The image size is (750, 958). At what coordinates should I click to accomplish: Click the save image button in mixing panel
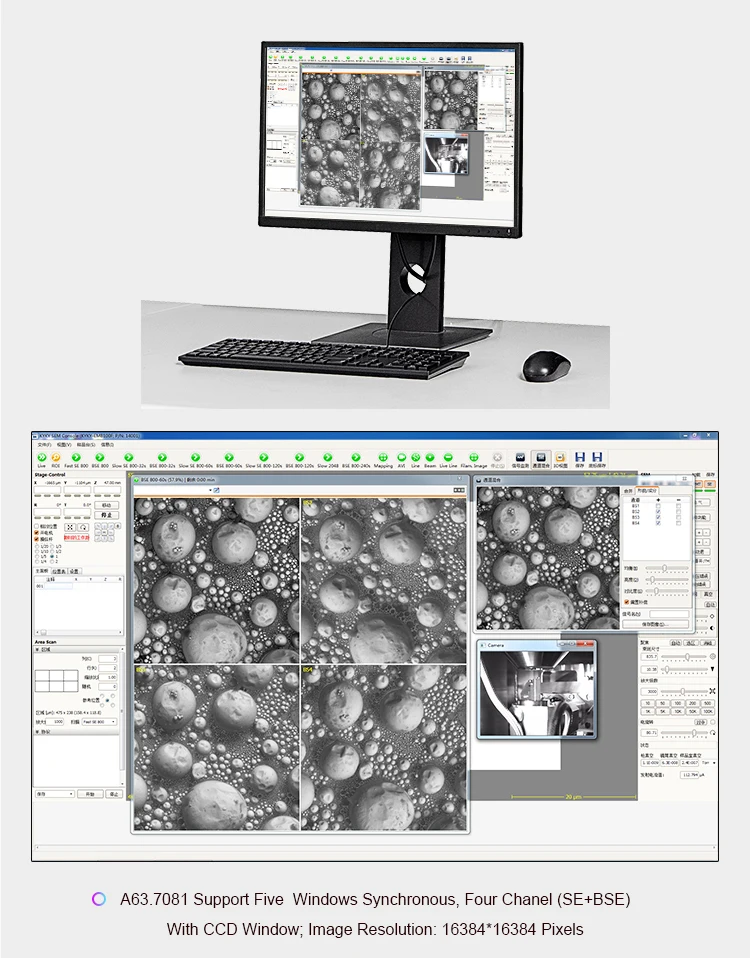tap(655, 623)
